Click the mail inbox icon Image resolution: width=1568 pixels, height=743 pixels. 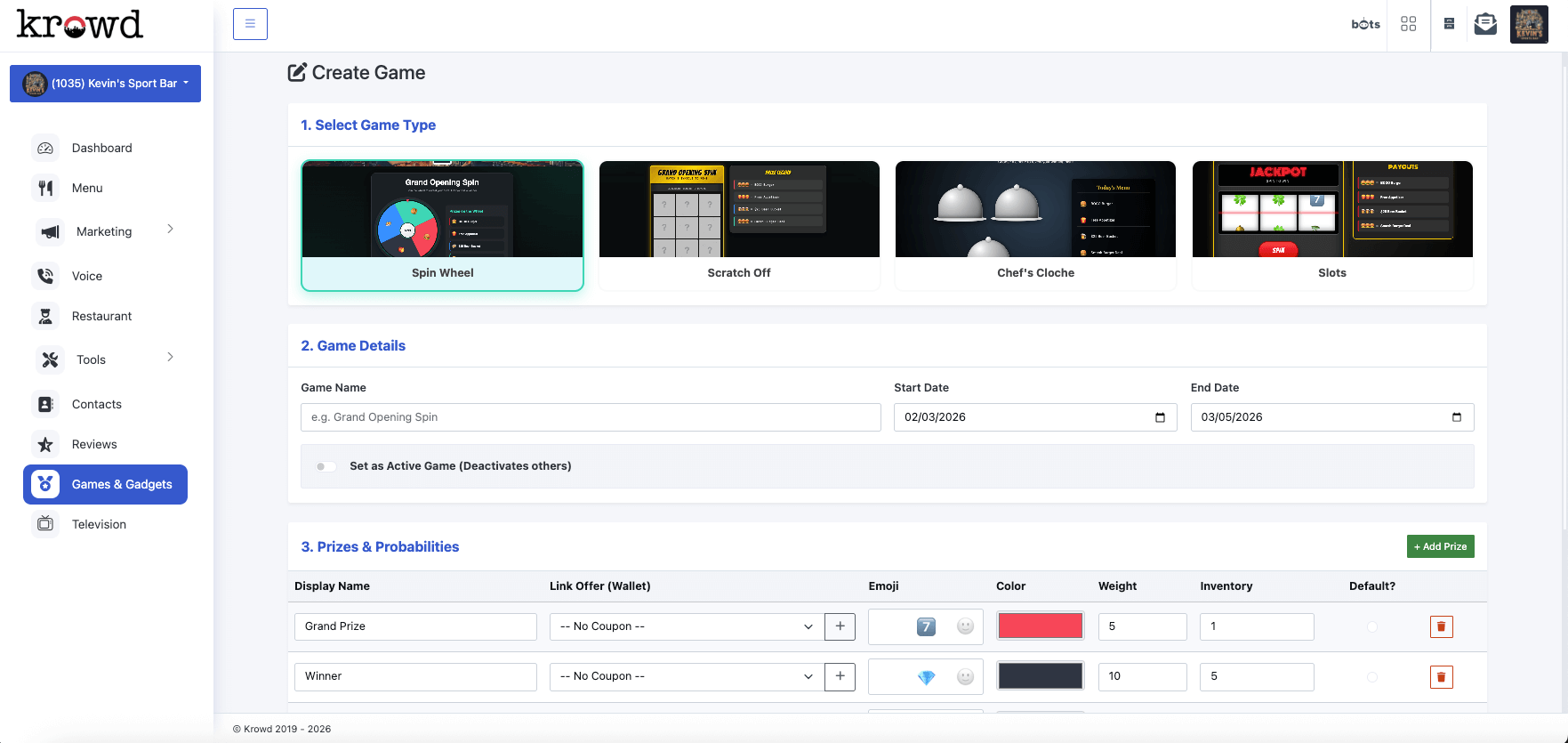[x=1485, y=24]
